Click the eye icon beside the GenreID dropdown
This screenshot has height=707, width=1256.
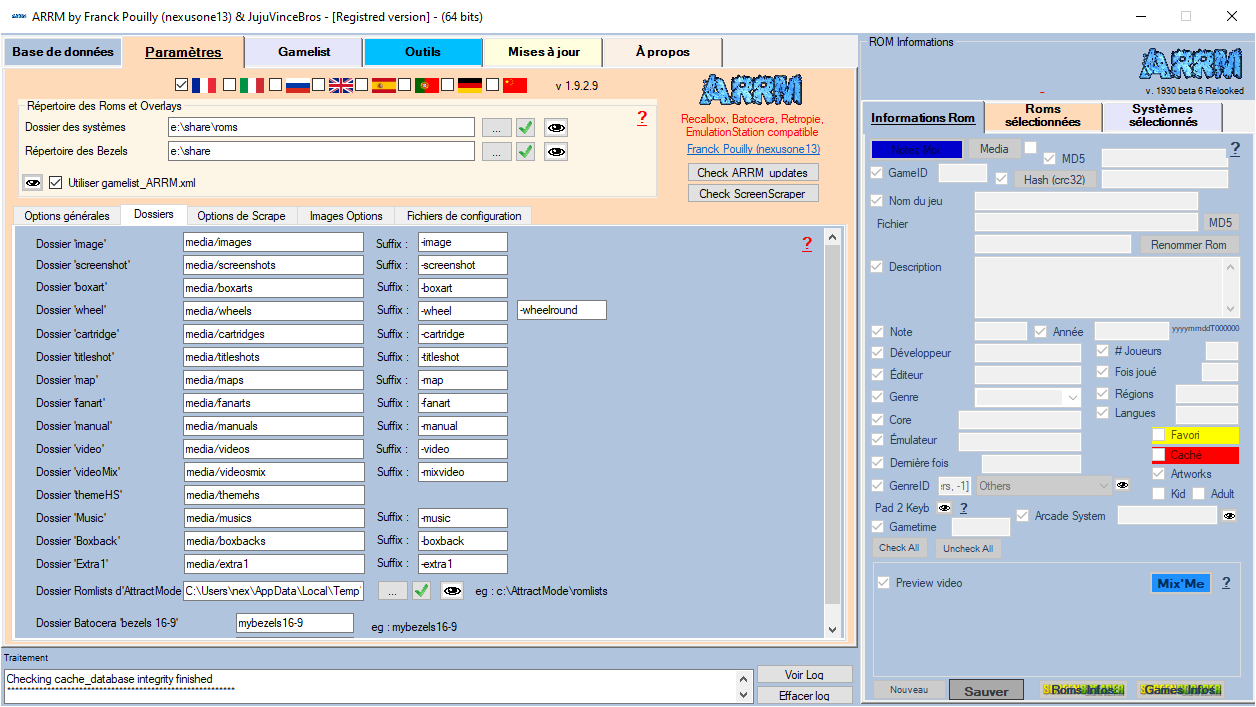tap(1122, 486)
